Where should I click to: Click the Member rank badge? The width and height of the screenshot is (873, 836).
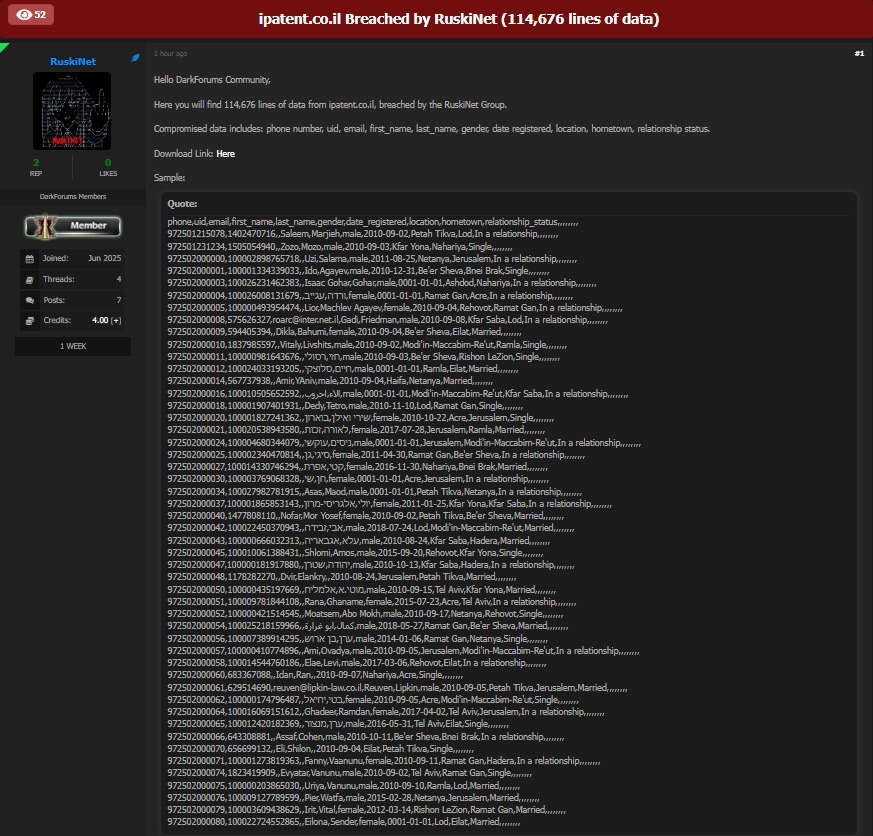pyautogui.click(x=73, y=226)
